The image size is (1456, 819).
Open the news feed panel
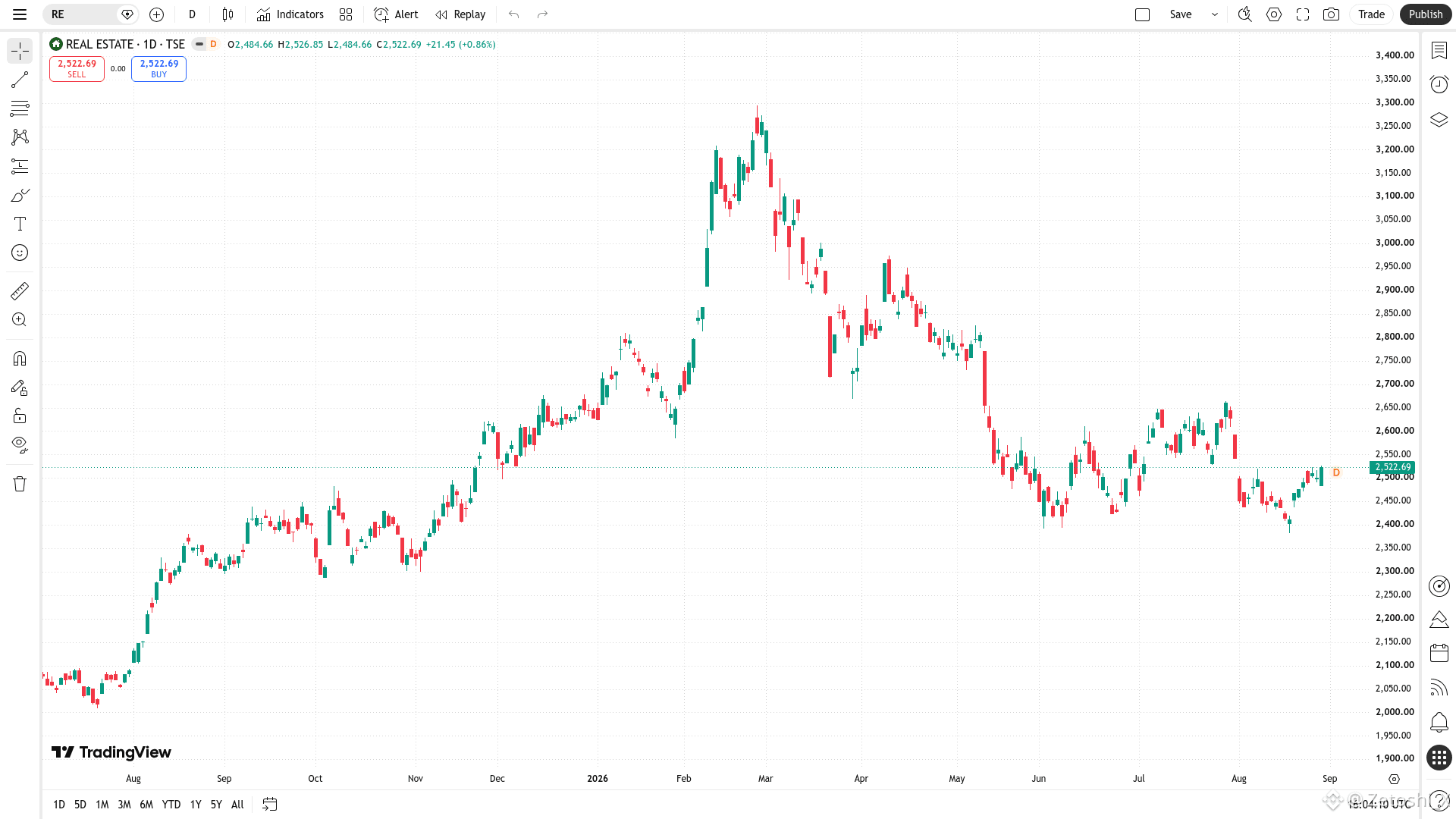(x=1439, y=688)
